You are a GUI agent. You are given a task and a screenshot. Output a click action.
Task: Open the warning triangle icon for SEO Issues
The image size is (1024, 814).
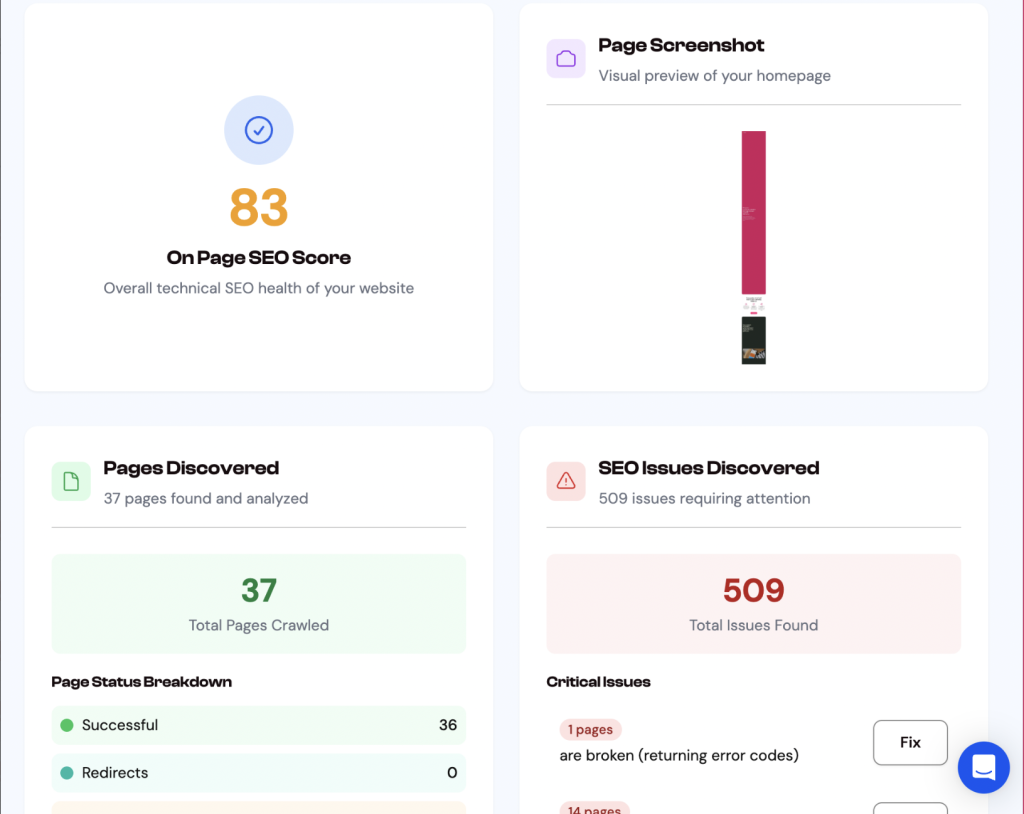point(566,481)
